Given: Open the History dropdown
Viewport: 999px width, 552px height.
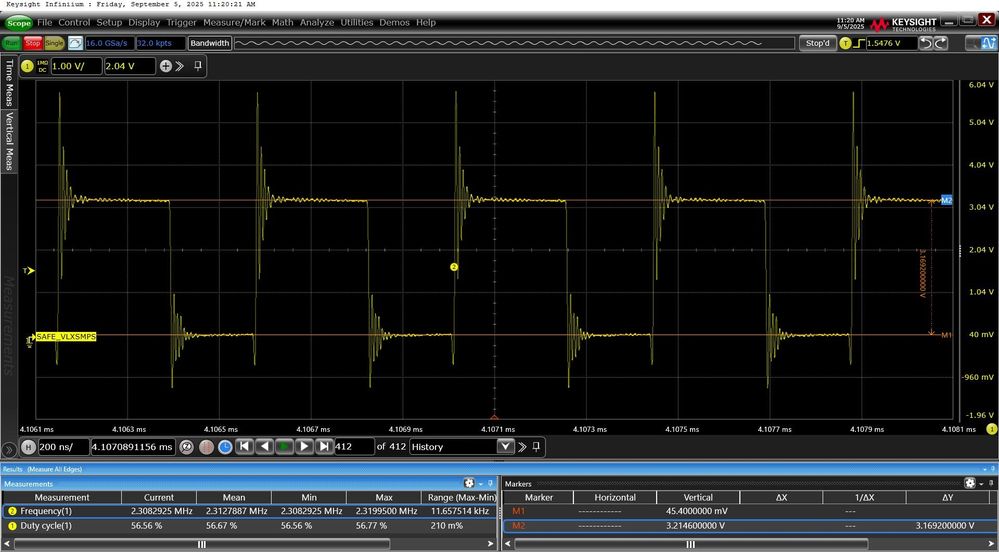Looking at the screenshot, I should [x=505, y=447].
